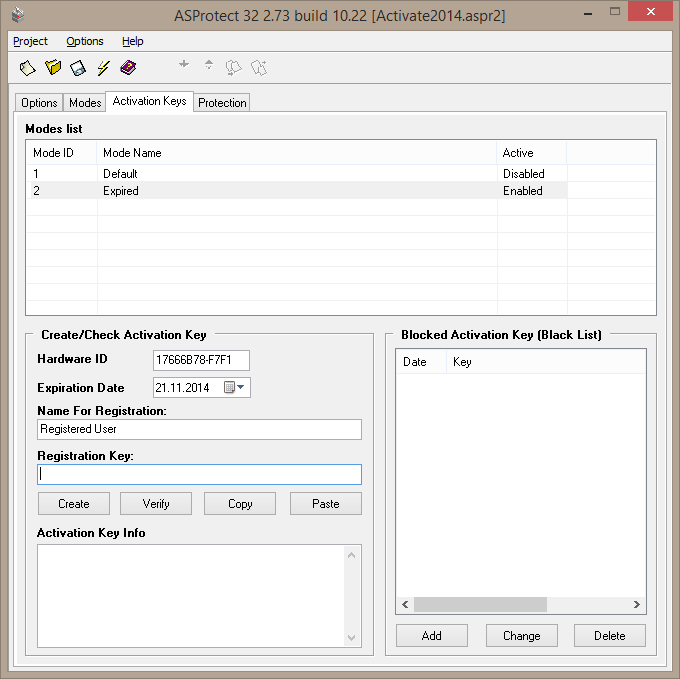Click the Create button
This screenshot has height=679, width=680.
tap(74, 503)
